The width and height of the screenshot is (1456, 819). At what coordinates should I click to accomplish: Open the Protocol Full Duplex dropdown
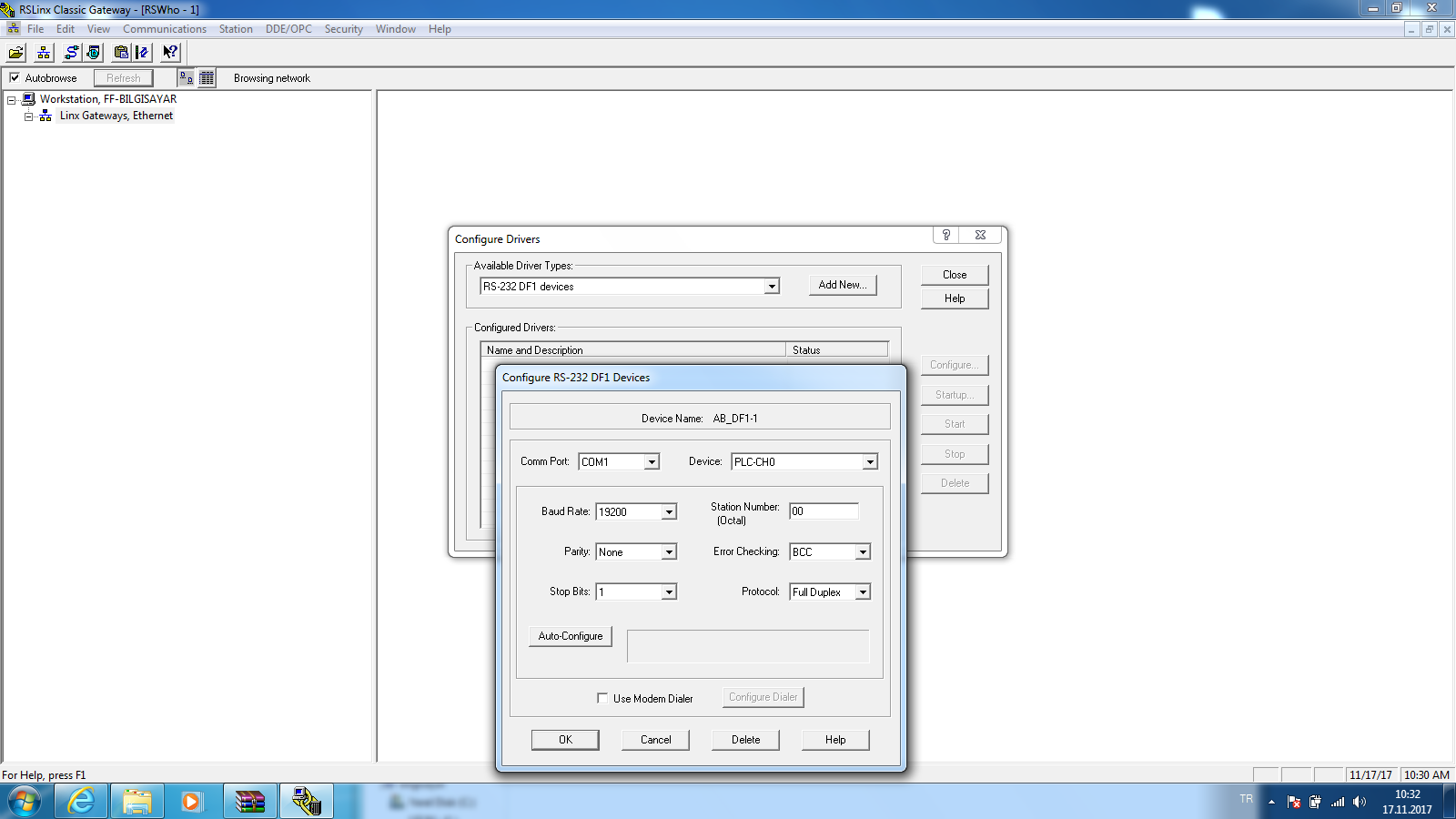tap(863, 592)
